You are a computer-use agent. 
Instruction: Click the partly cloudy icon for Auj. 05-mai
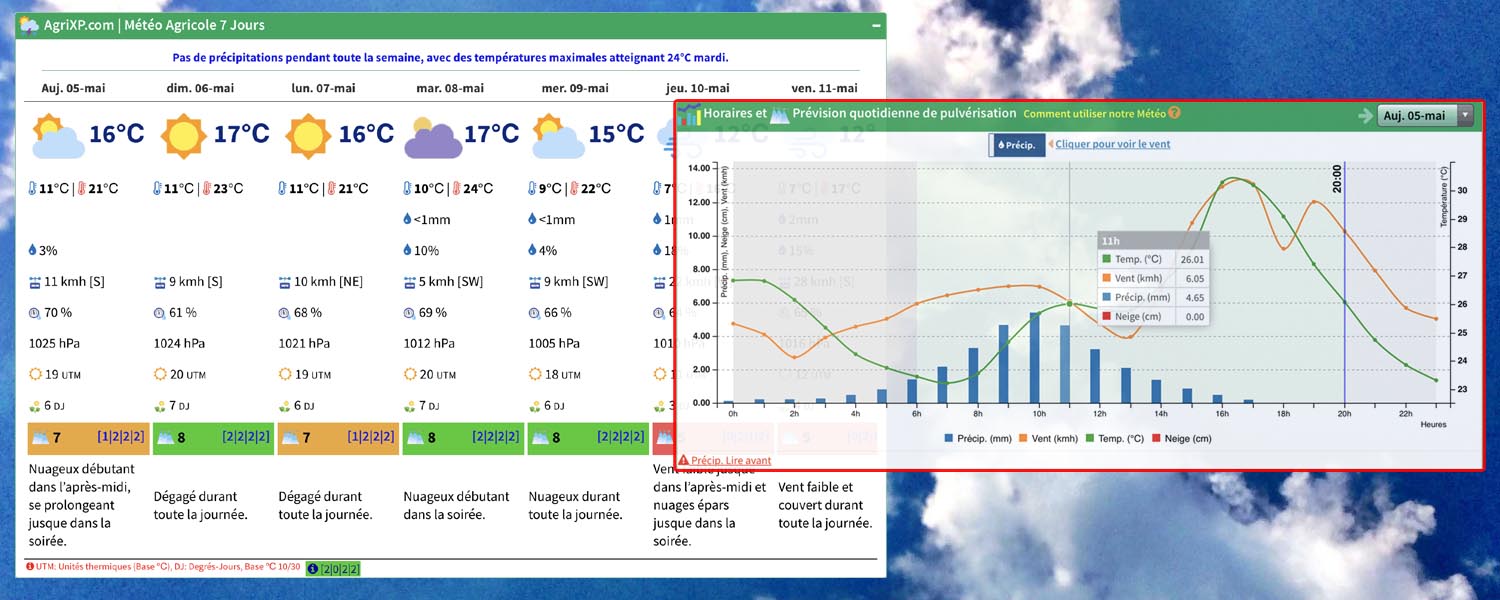(58, 136)
